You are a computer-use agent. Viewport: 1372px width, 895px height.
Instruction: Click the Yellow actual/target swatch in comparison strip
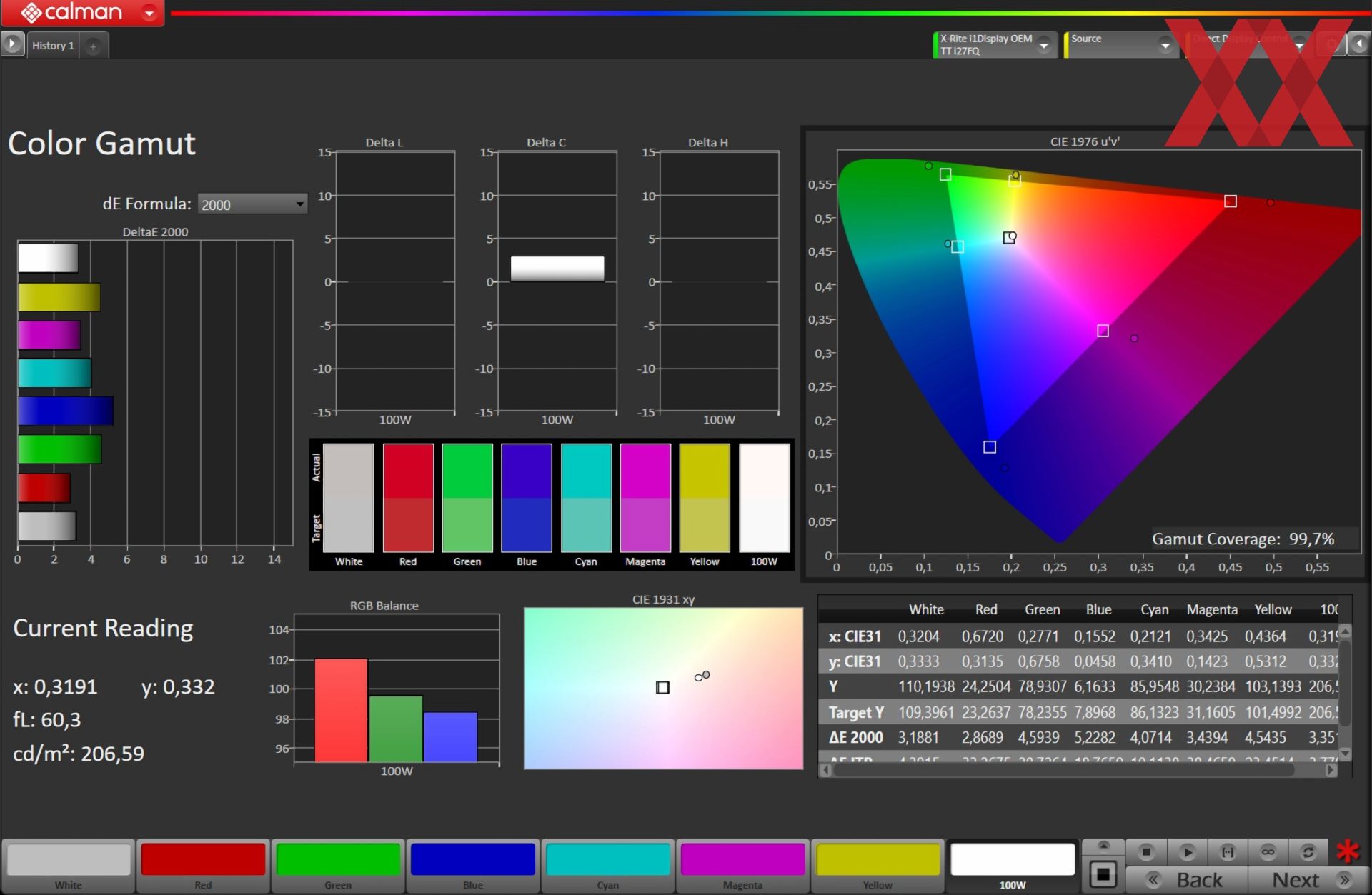pos(705,498)
